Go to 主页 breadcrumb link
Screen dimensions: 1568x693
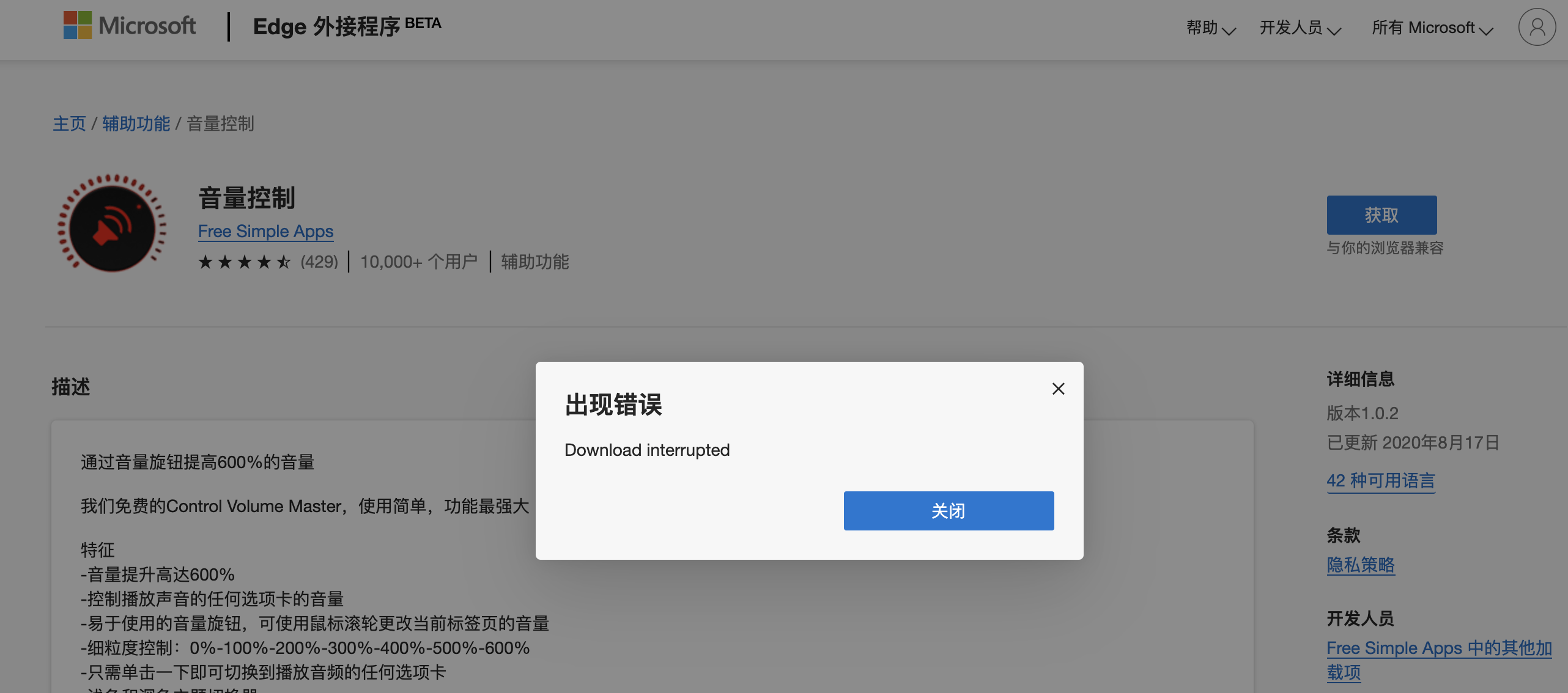click(70, 124)
